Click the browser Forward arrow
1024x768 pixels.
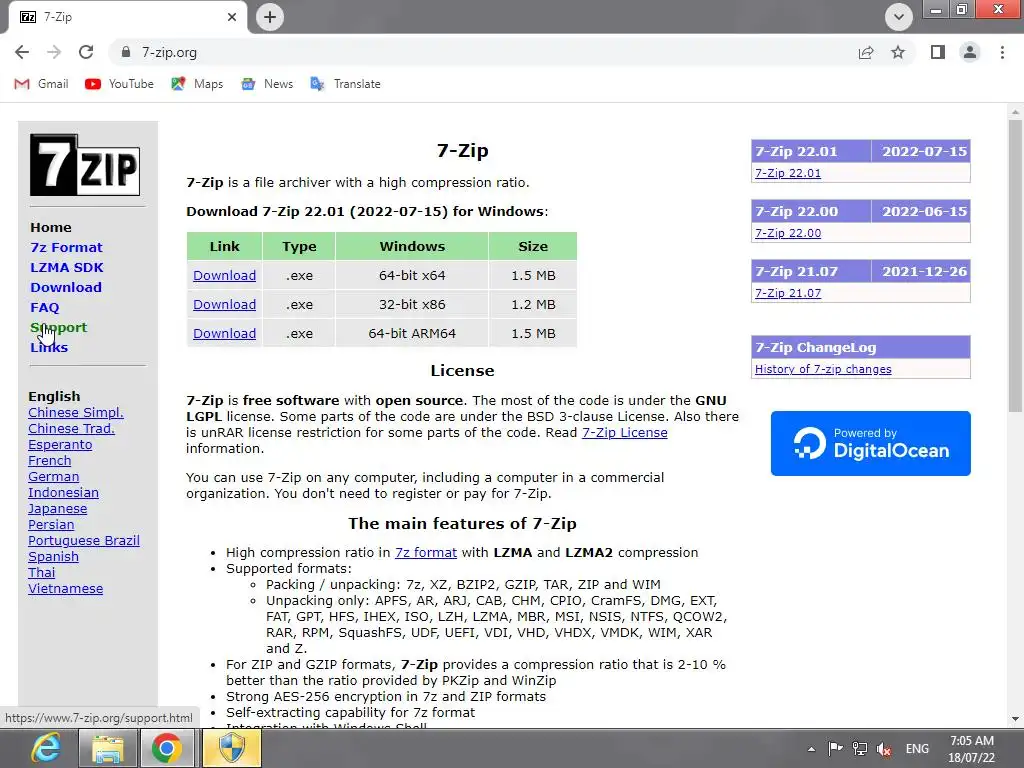54,52
